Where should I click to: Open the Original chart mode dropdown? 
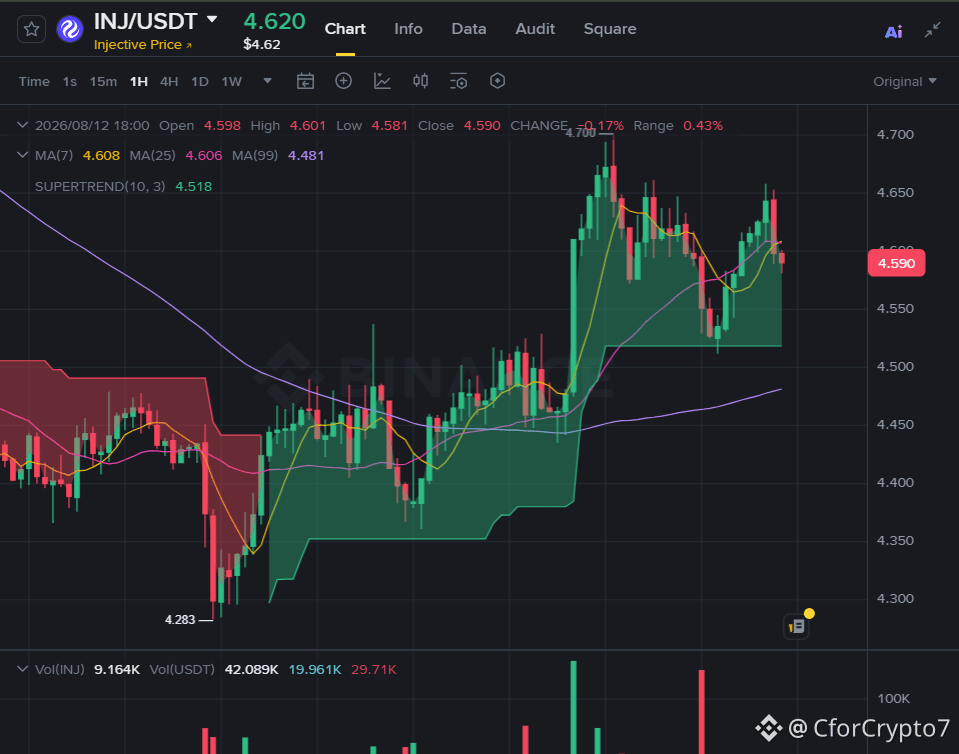905,81
